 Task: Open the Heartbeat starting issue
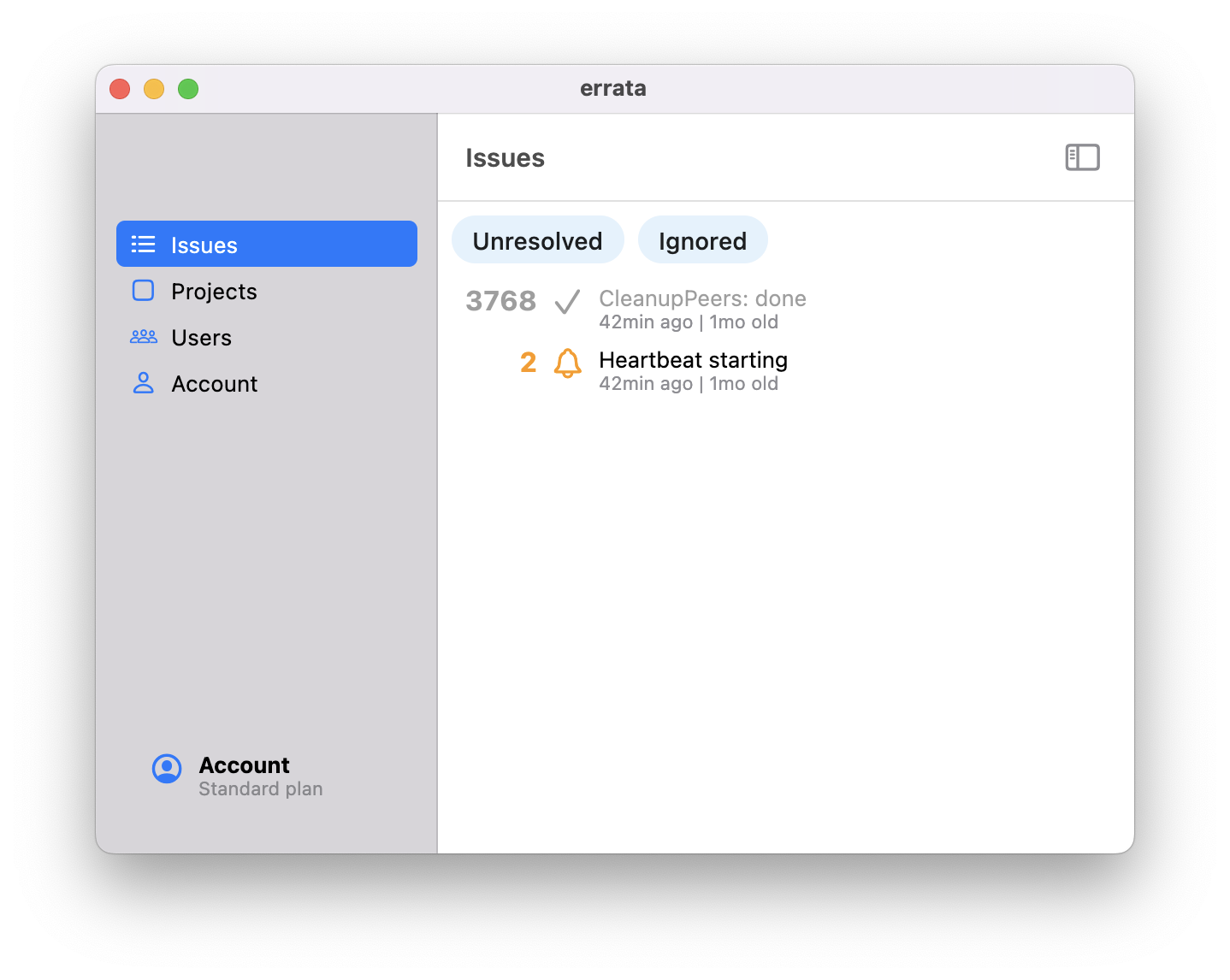[x=693, y=360]
